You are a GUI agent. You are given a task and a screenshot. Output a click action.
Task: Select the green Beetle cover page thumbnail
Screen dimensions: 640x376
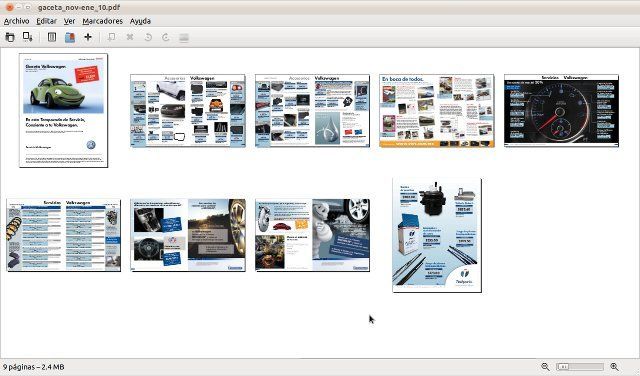click(x=63, y=110)
